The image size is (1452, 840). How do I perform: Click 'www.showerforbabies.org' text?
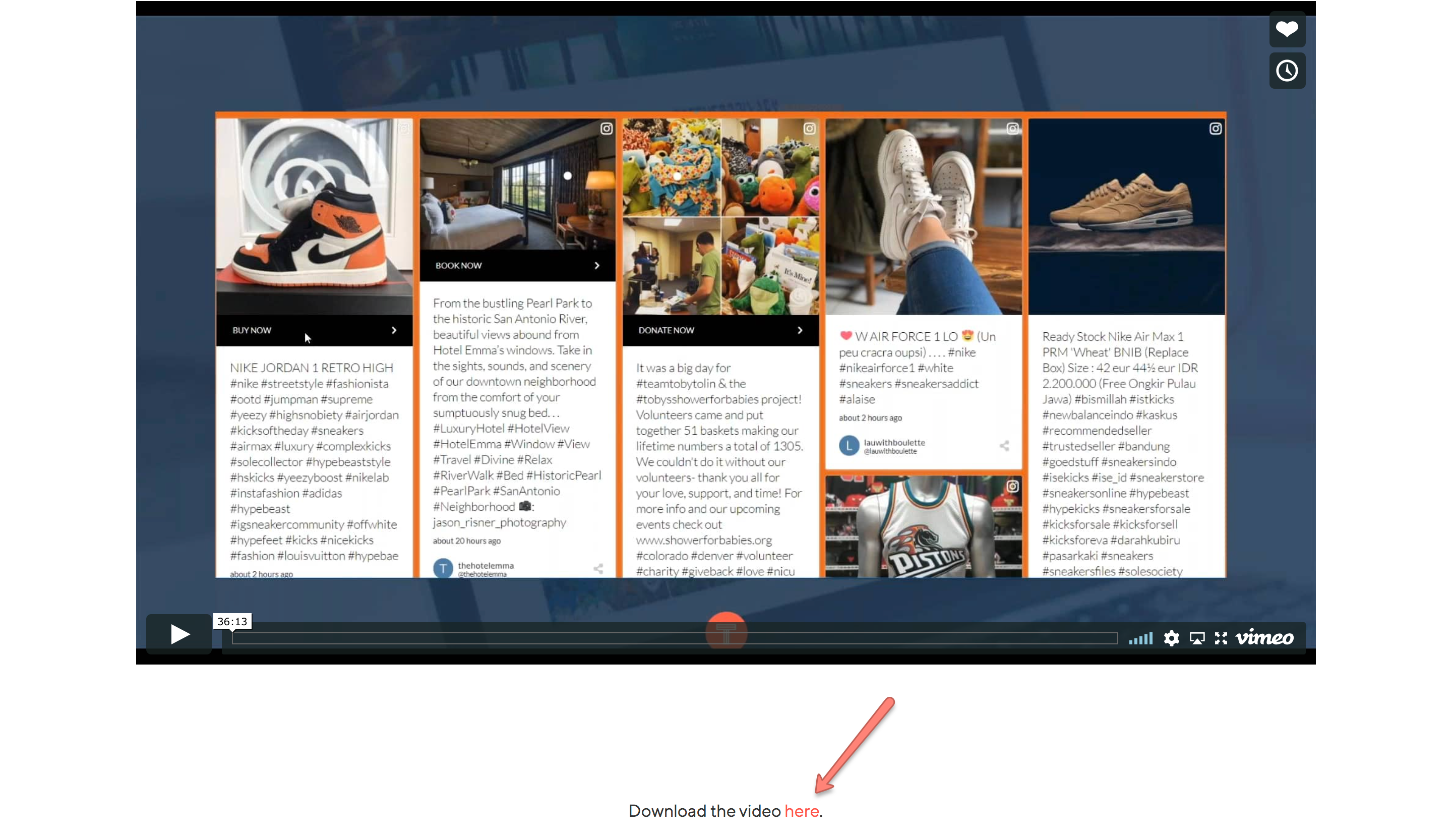click(703, 541)
